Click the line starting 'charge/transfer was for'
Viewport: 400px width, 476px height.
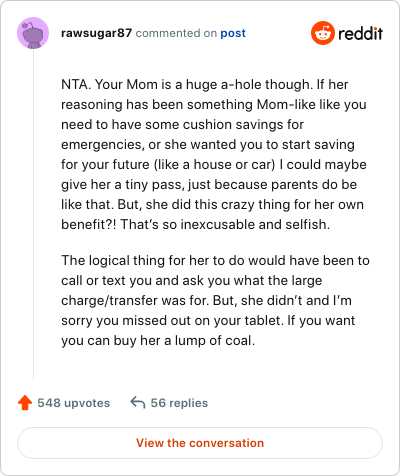(206, 300)
